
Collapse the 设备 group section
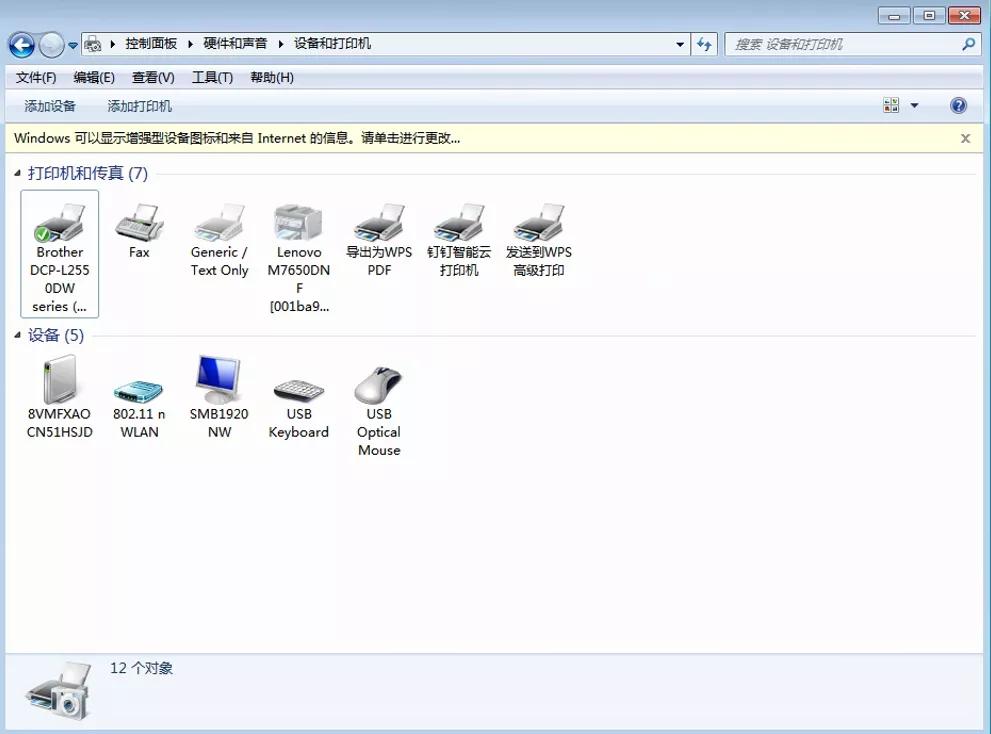click(18, 336)
